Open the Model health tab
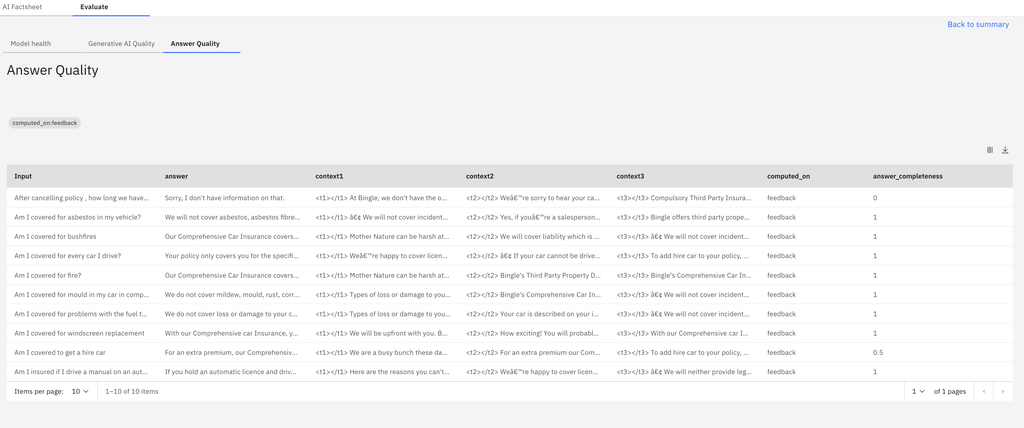This screenshot has width=1024, height=428. coord(31,44)
